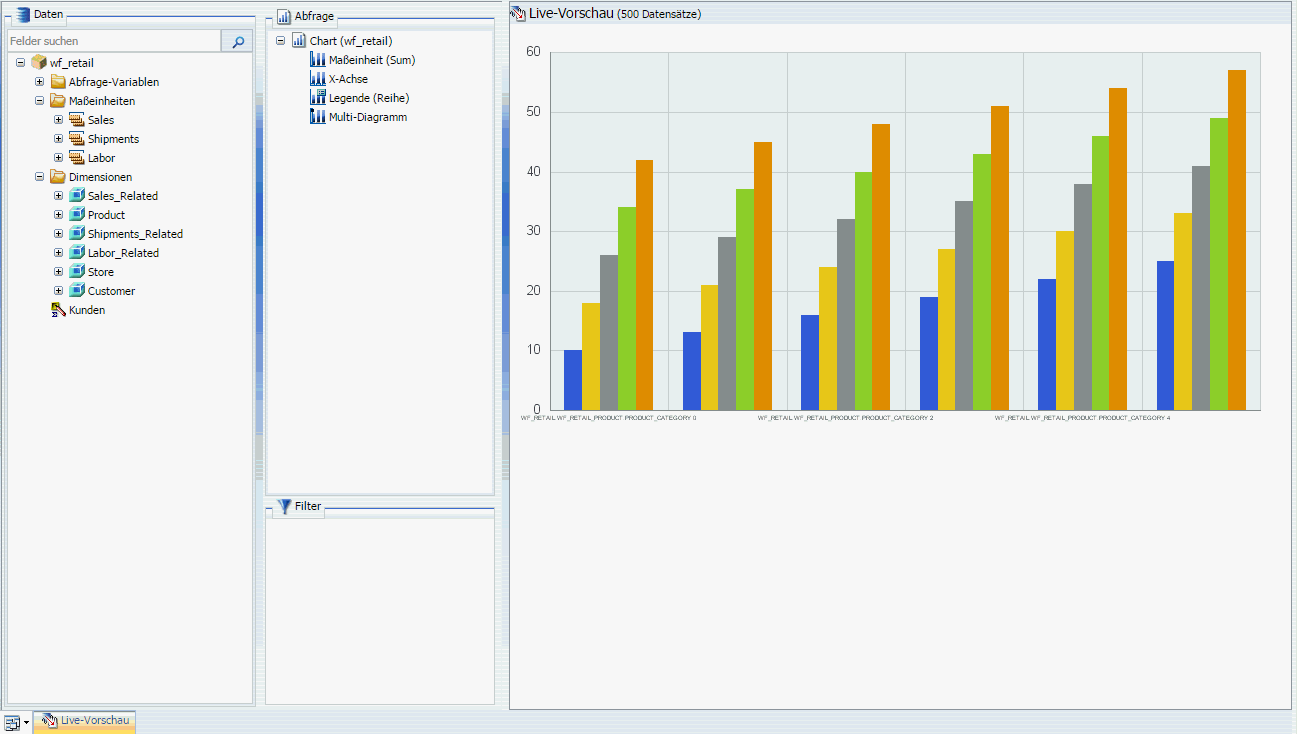Click the Dimensionen folder icon
The height and width of the screenshot is (734, 1297).
click(58, 177)
